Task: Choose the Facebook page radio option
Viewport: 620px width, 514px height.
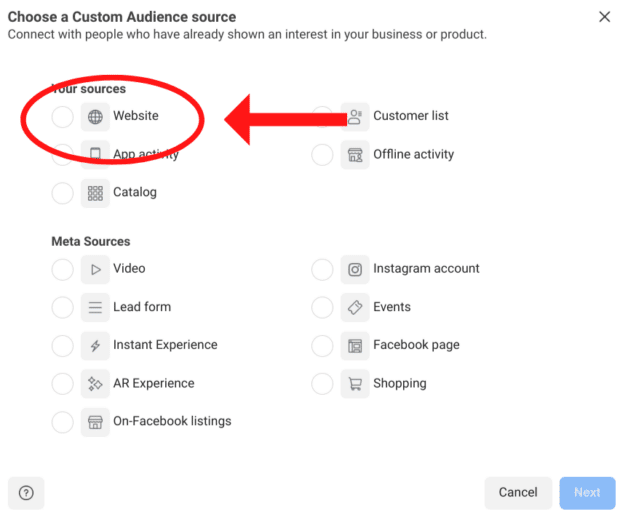Action: (x=322, y=346)
